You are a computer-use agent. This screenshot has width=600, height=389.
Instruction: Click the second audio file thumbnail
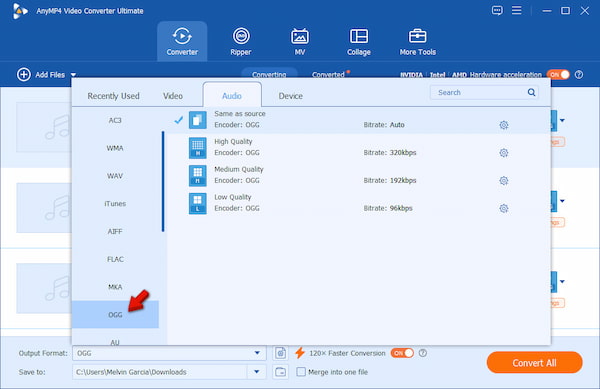44,208
